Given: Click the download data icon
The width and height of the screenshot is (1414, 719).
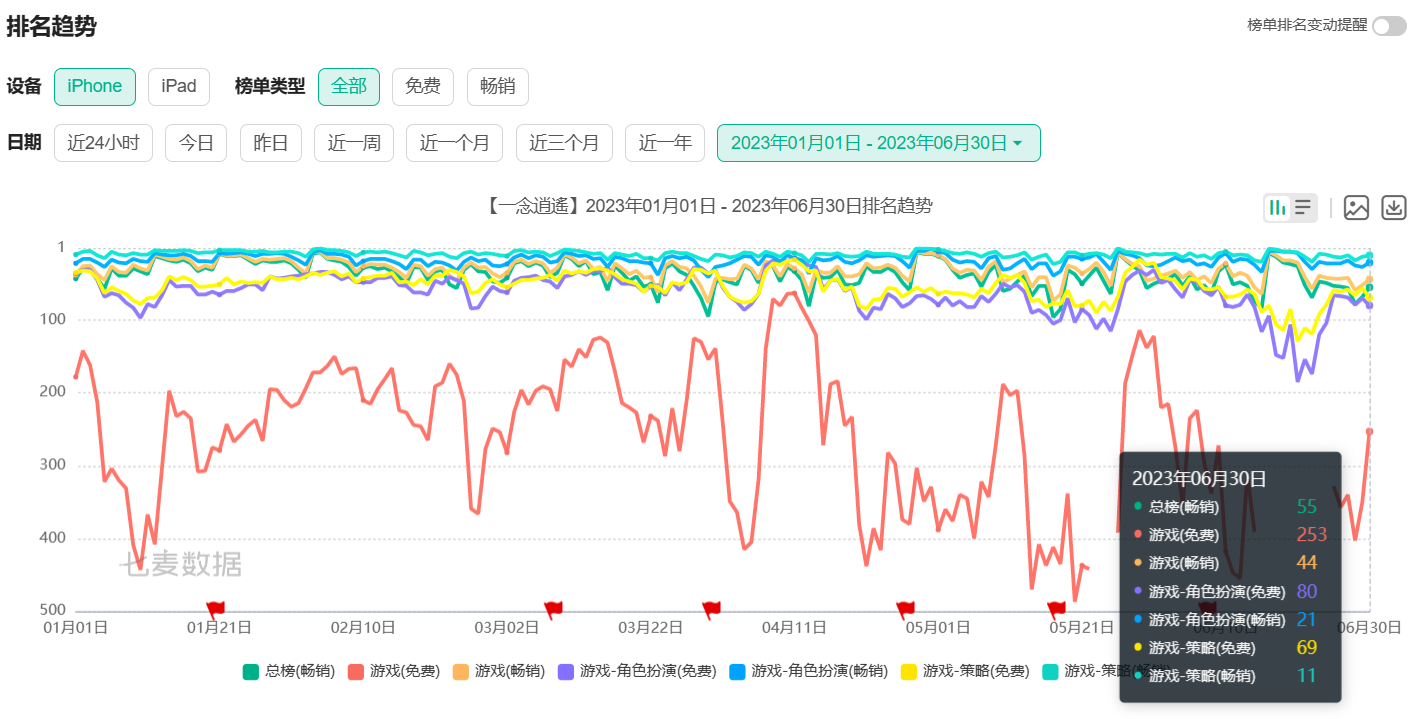Looking at the screenshot, I should click(x=1393, y=208).
